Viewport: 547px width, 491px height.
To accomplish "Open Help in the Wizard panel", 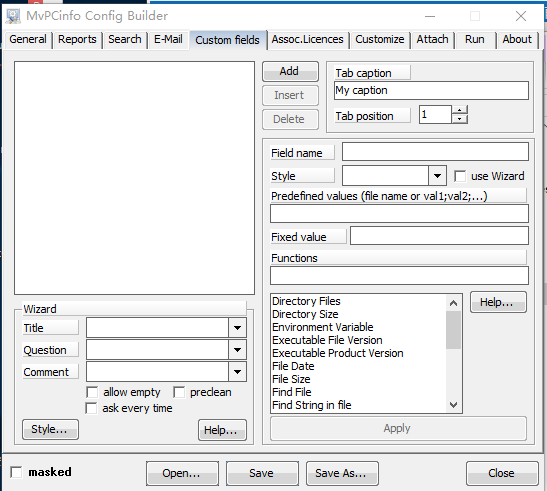I will pyautogui.click(x=222, y=430).
